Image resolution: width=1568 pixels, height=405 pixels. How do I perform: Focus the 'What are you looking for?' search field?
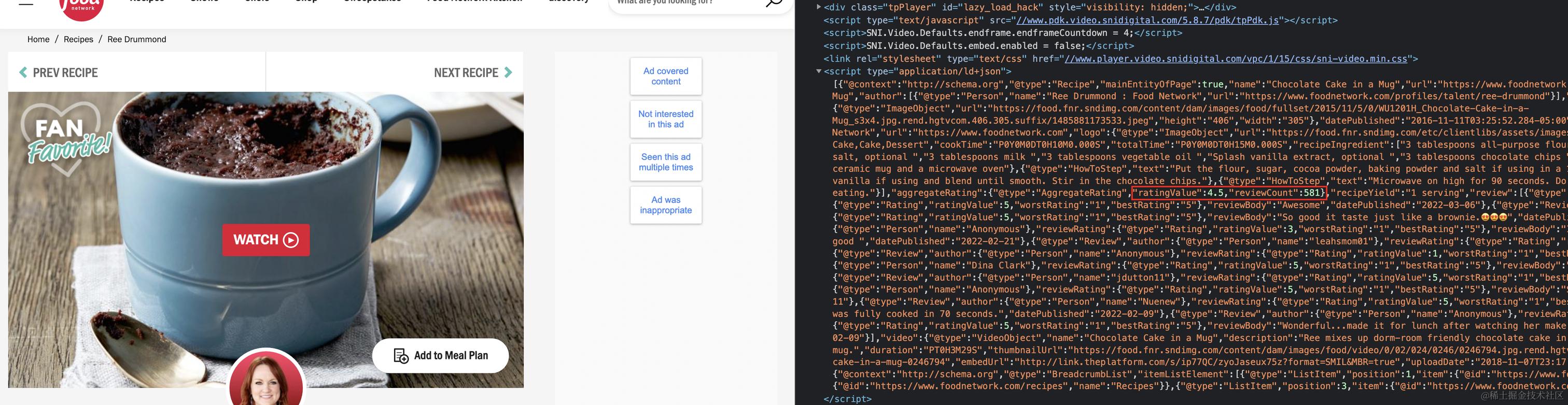click(x=700, y=5)
